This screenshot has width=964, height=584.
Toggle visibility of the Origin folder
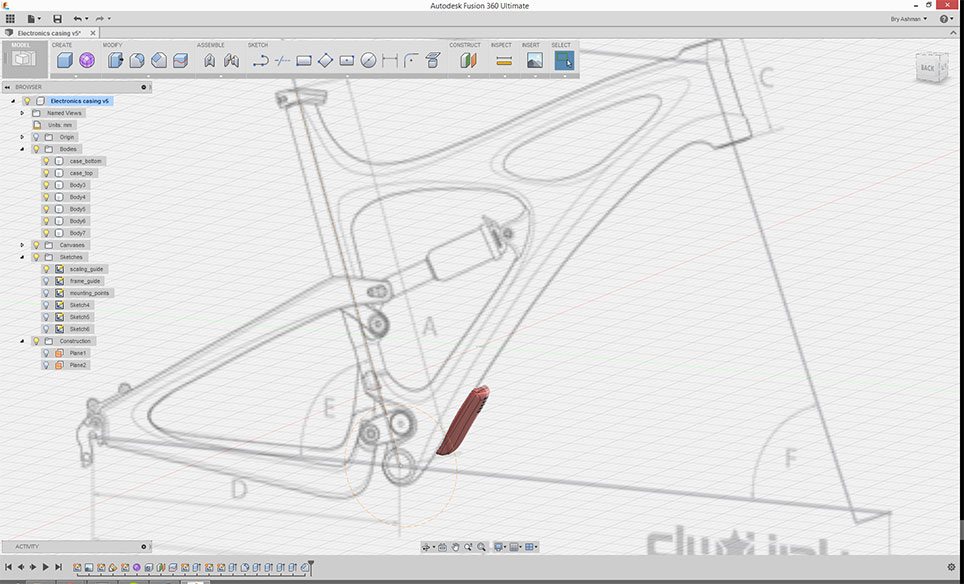click(x=36, y=137)
